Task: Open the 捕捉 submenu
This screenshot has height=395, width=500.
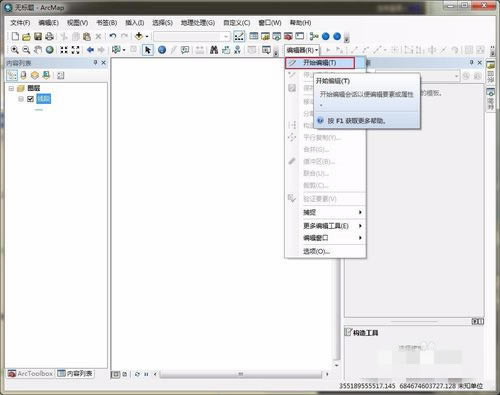Action: point(325,212)
